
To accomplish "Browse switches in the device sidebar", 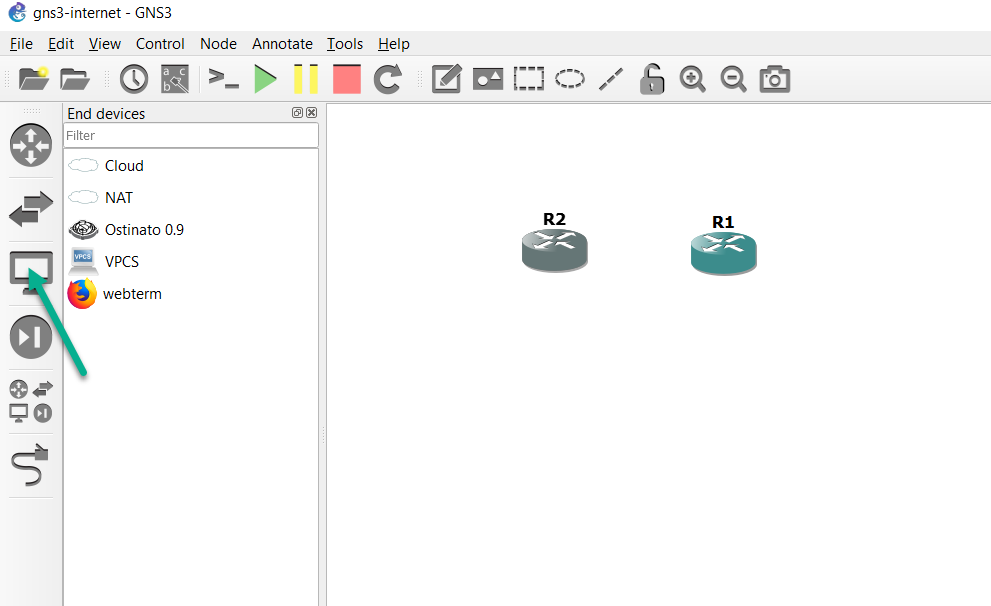I will [x=31, y=209].
